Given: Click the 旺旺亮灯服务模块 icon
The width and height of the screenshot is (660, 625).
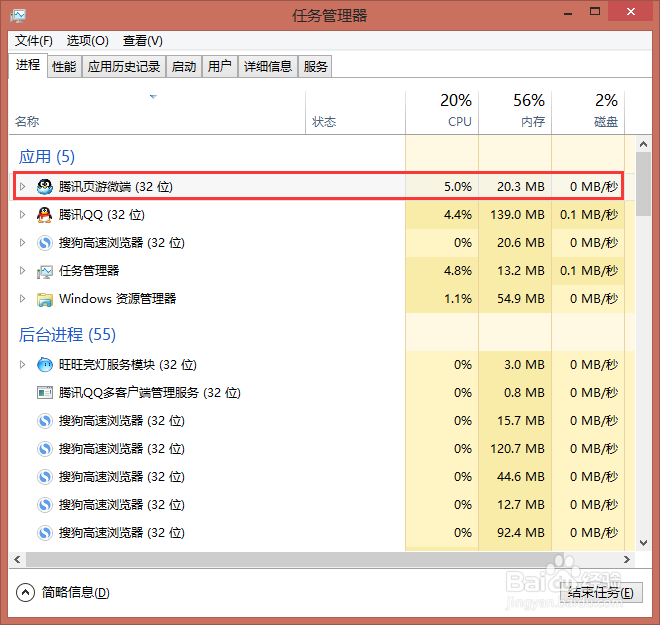Looking at the screenshot, I should pos(45,364).
